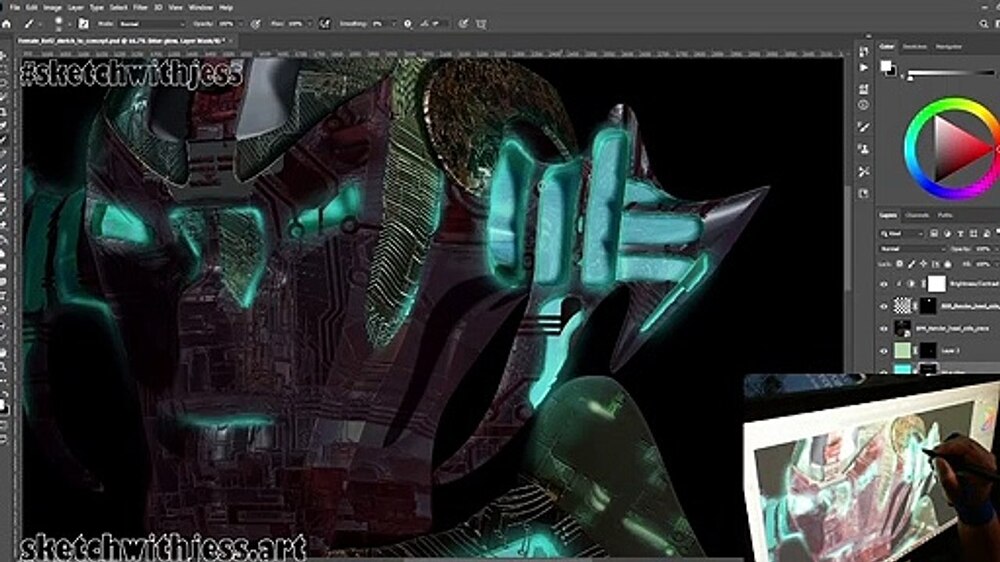This screenshot has height=562, width=1000.
Task: Open the Brush Settings collapsed panel icon
Action: tap(864, 128)
